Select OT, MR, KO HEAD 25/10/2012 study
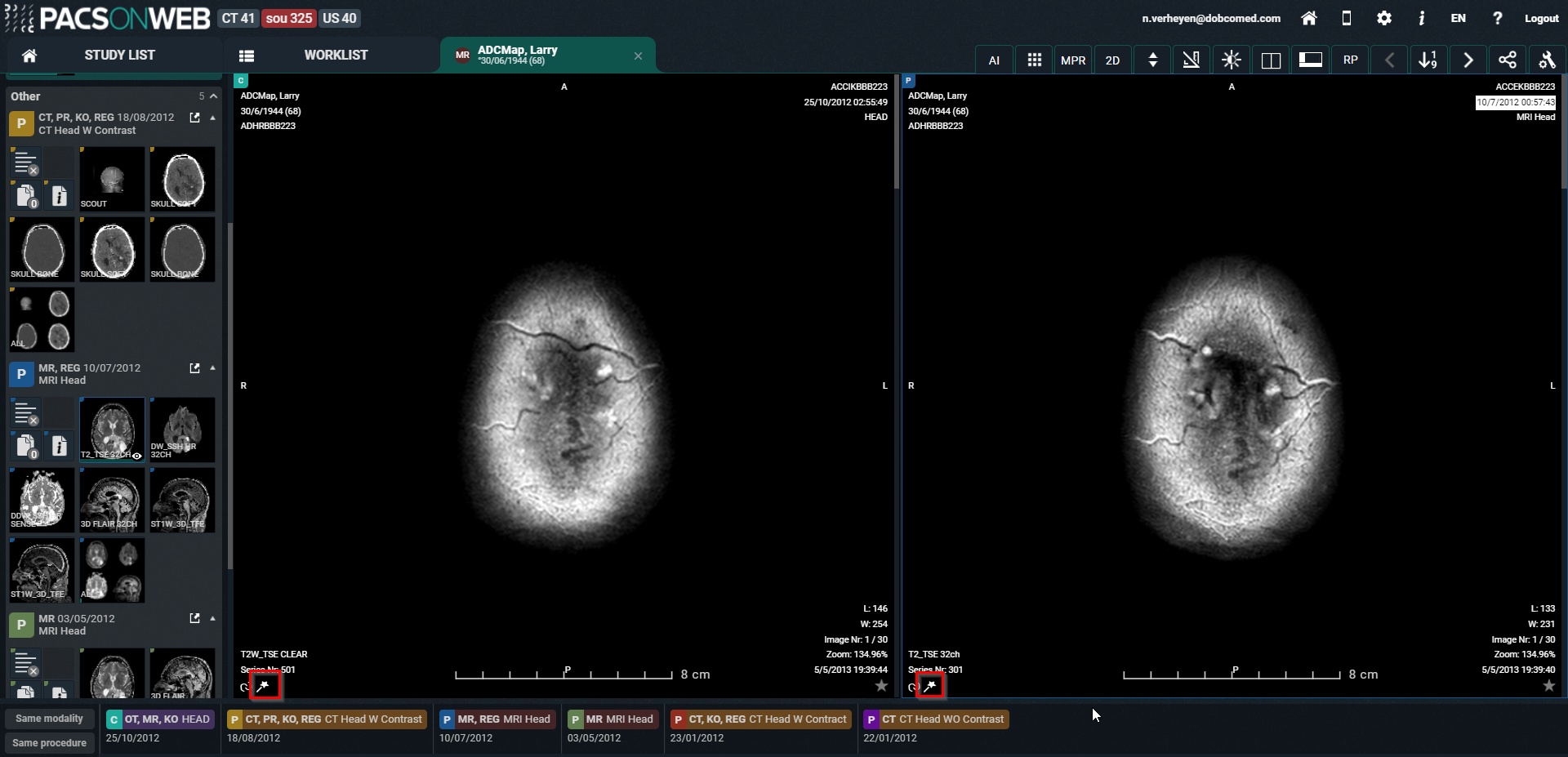Screen dimensions: 1568x757 159,719
